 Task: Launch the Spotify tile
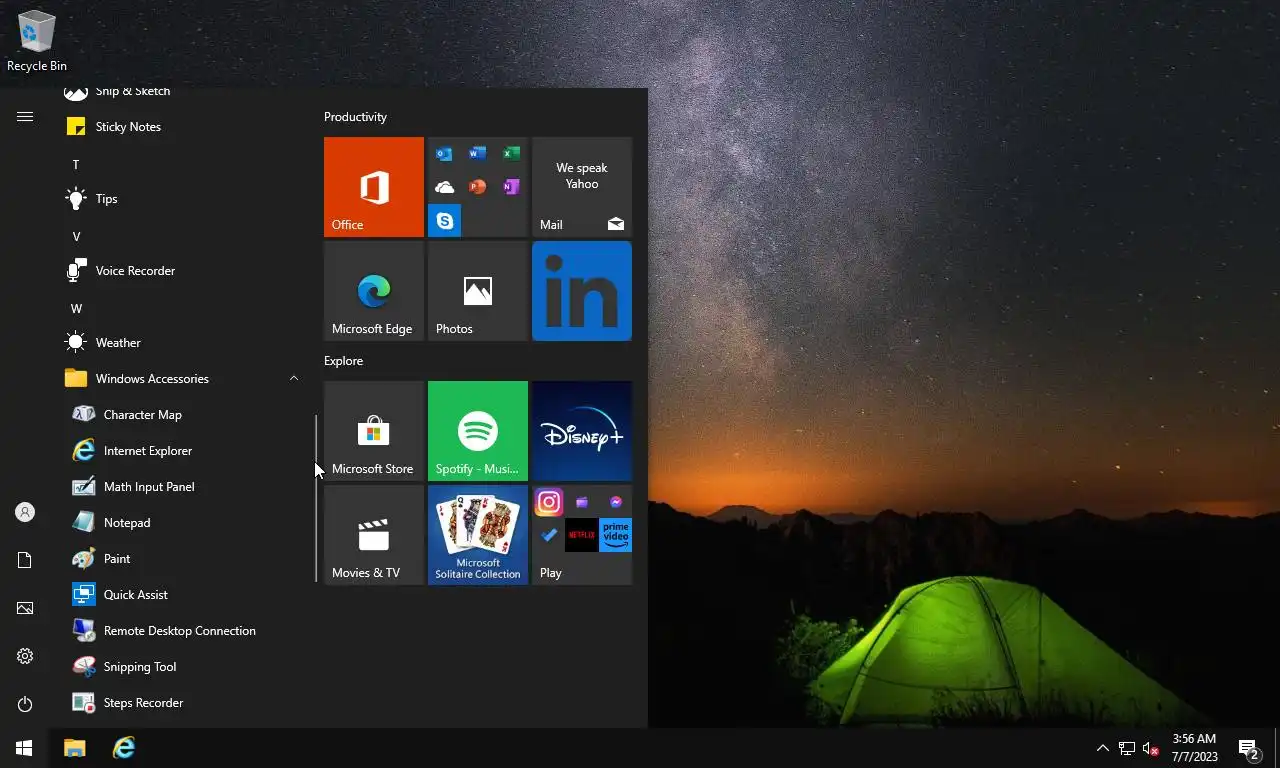pos(478,431)
